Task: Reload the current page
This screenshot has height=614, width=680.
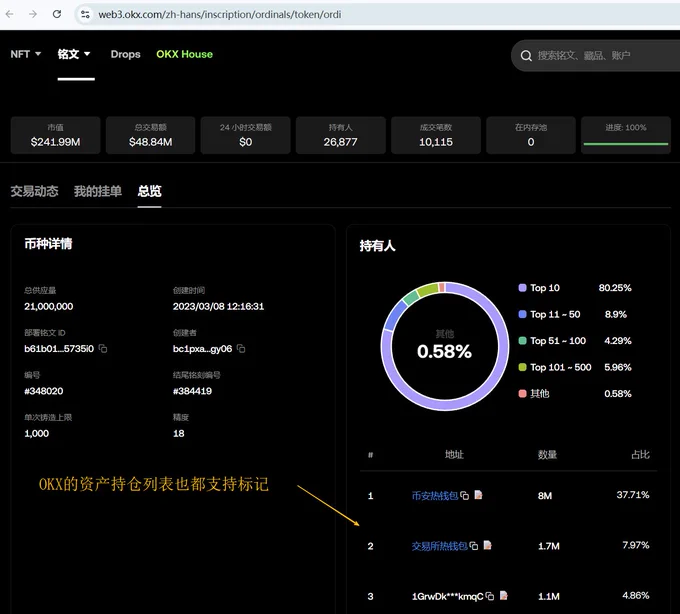Action: tap(57, 14)
